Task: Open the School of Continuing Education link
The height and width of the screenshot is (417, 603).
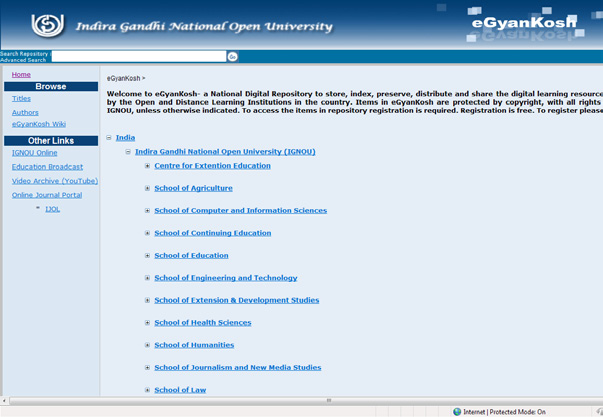Action: 213,233
